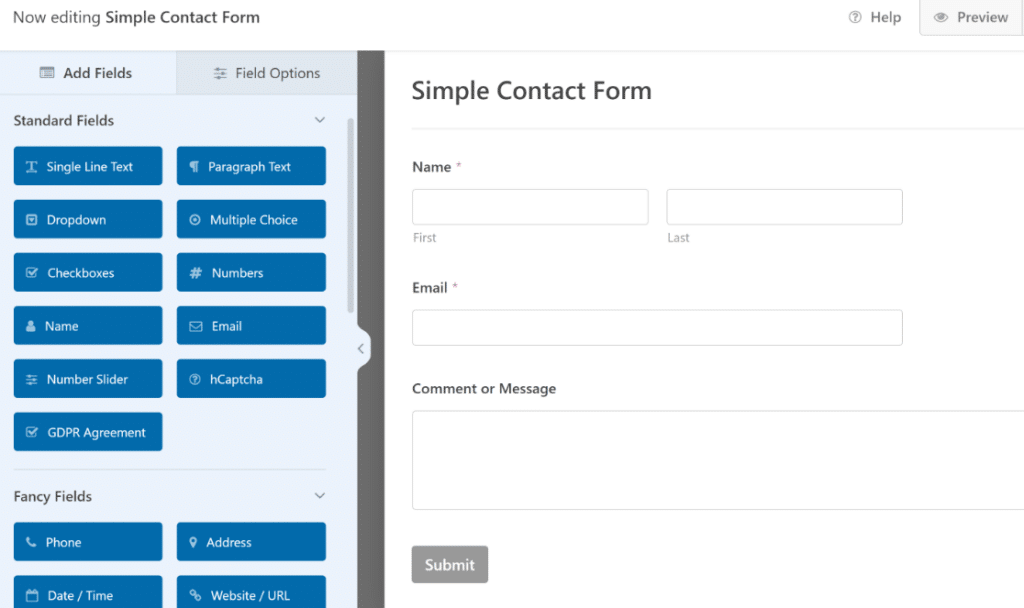Add a GDPR Agreement field
The image size is (1024, 608).
[87, 431]
